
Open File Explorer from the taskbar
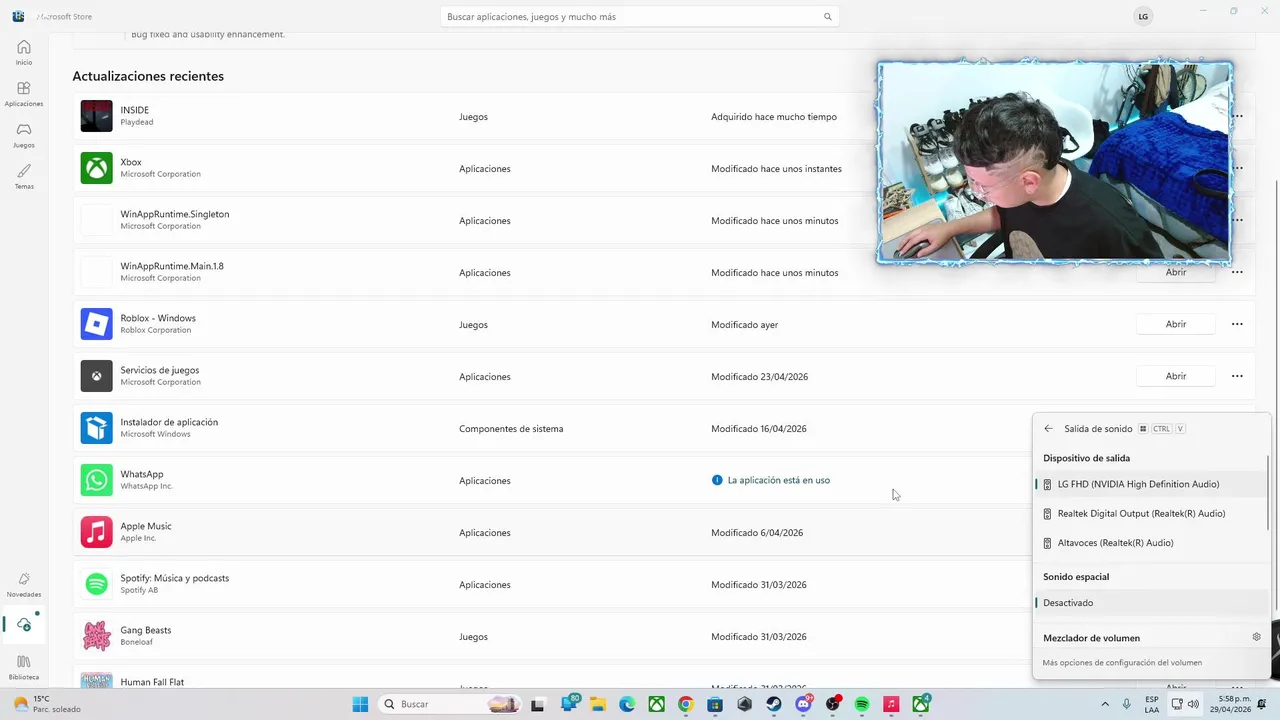[x=597, y=704]
